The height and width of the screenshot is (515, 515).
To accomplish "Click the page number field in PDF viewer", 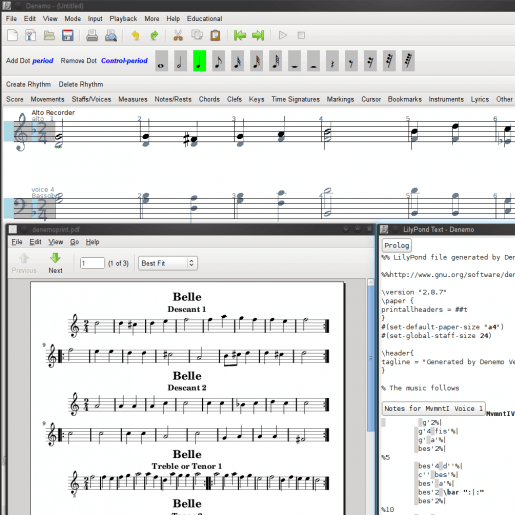I will [92, 263].
